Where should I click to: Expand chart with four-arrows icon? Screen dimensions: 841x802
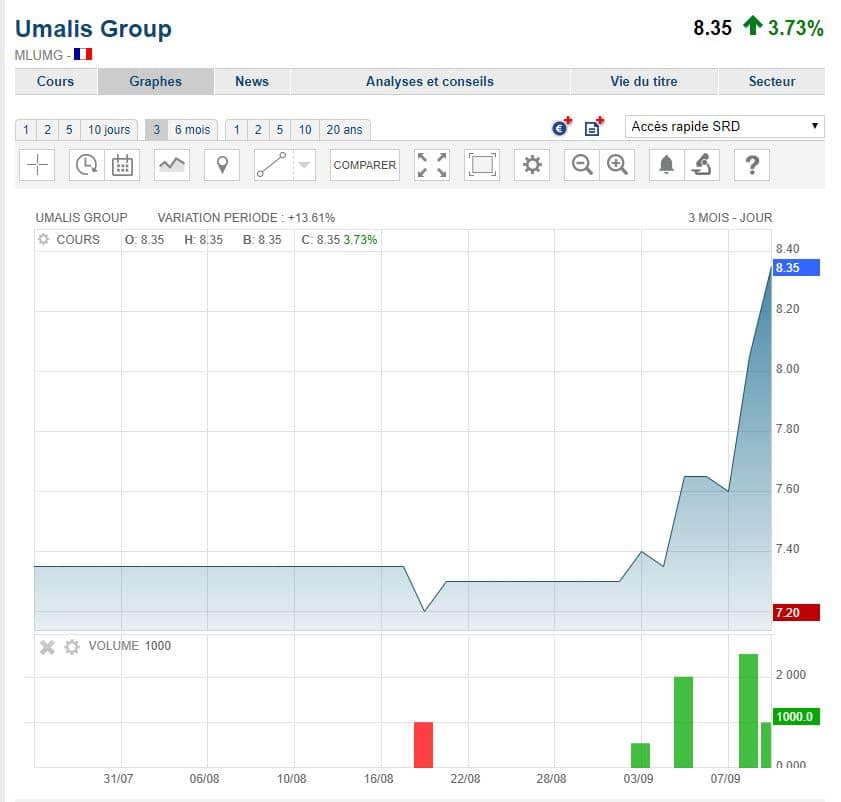(x=432, y=165)
